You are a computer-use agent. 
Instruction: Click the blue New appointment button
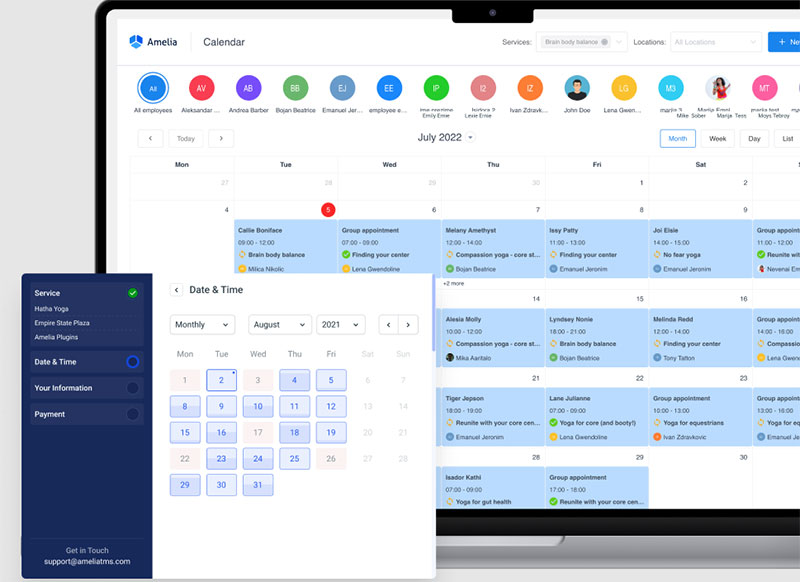click(x=784, y=42)
